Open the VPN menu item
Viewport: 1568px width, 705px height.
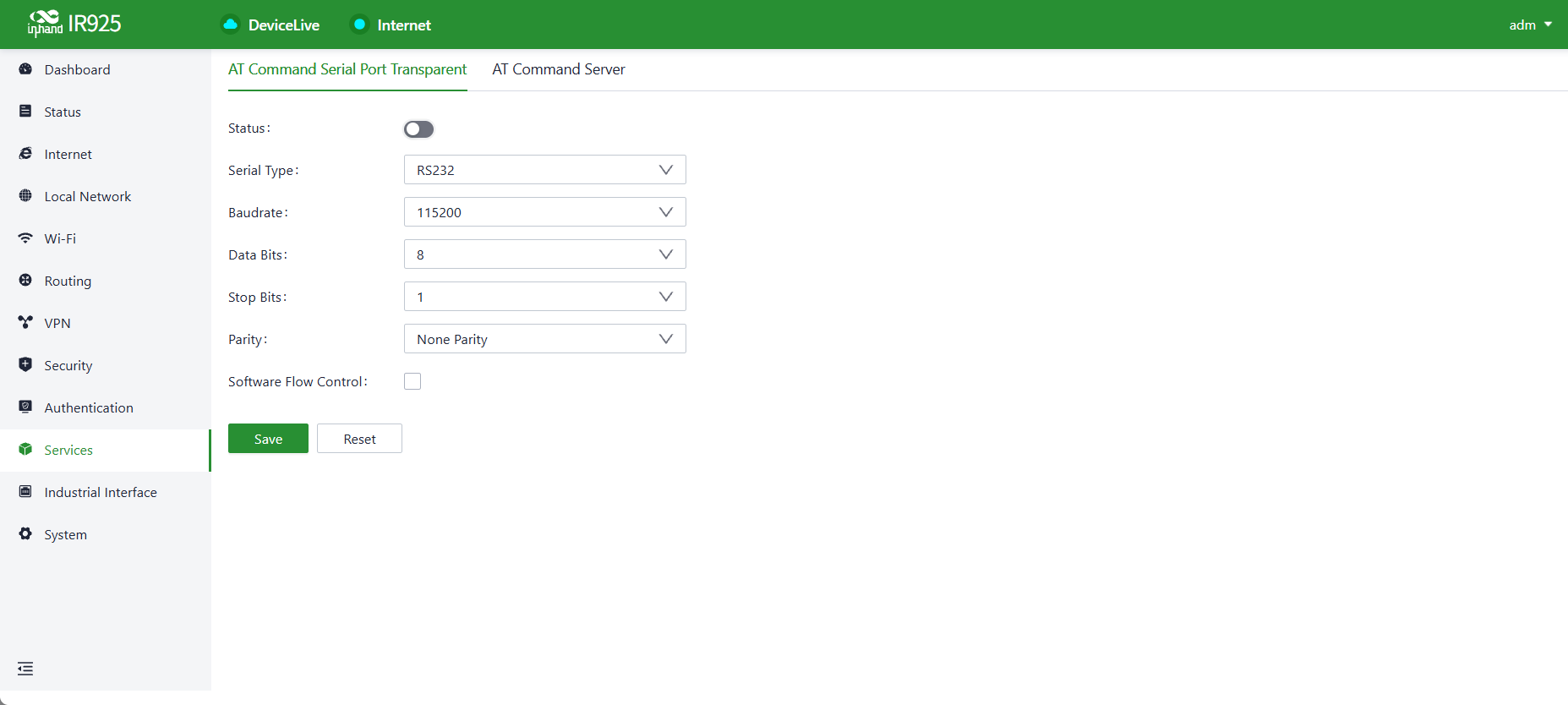[106, 324]
